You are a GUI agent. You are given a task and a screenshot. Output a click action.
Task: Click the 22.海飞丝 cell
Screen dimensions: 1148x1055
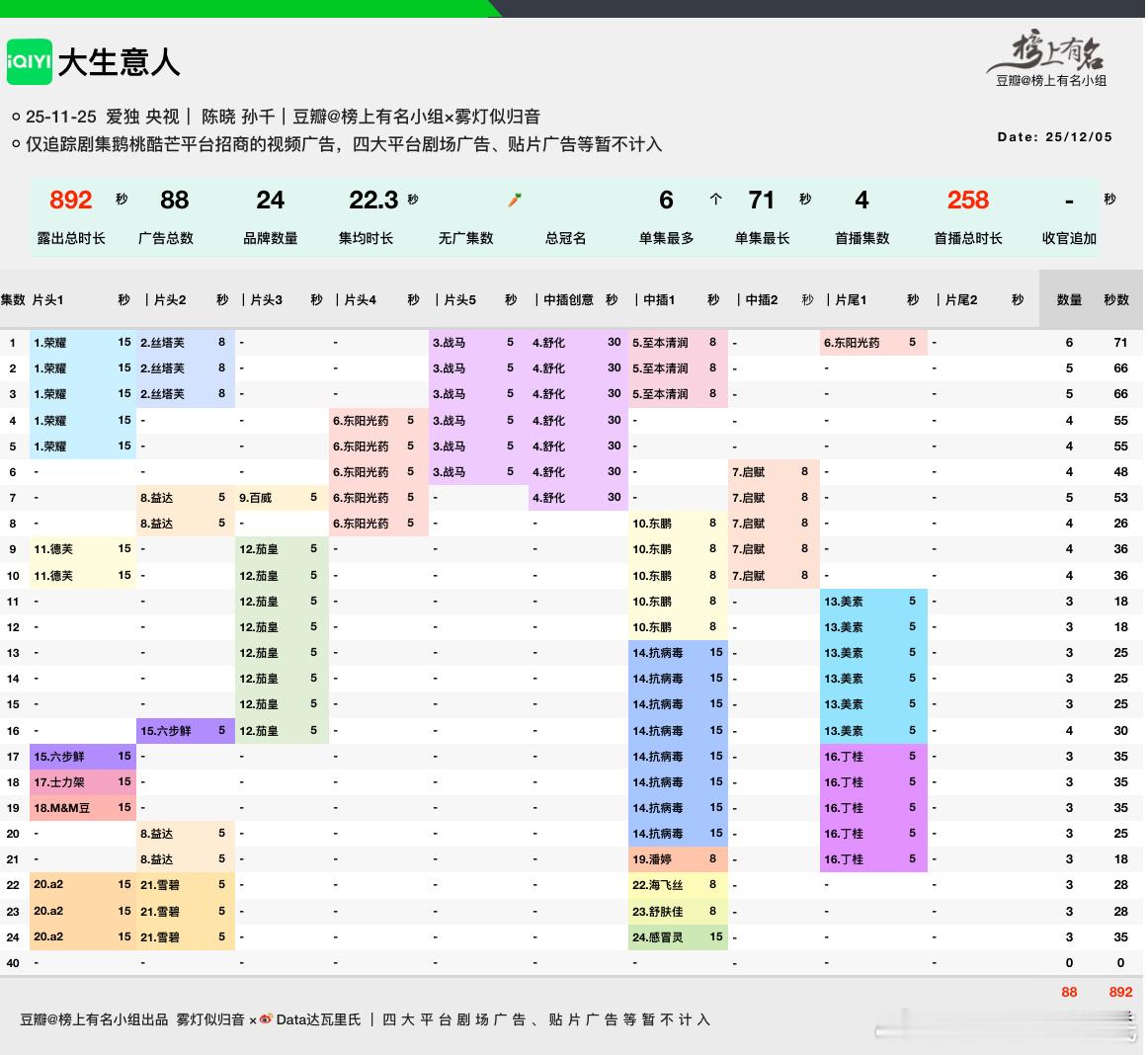click(x=657, y=884)
